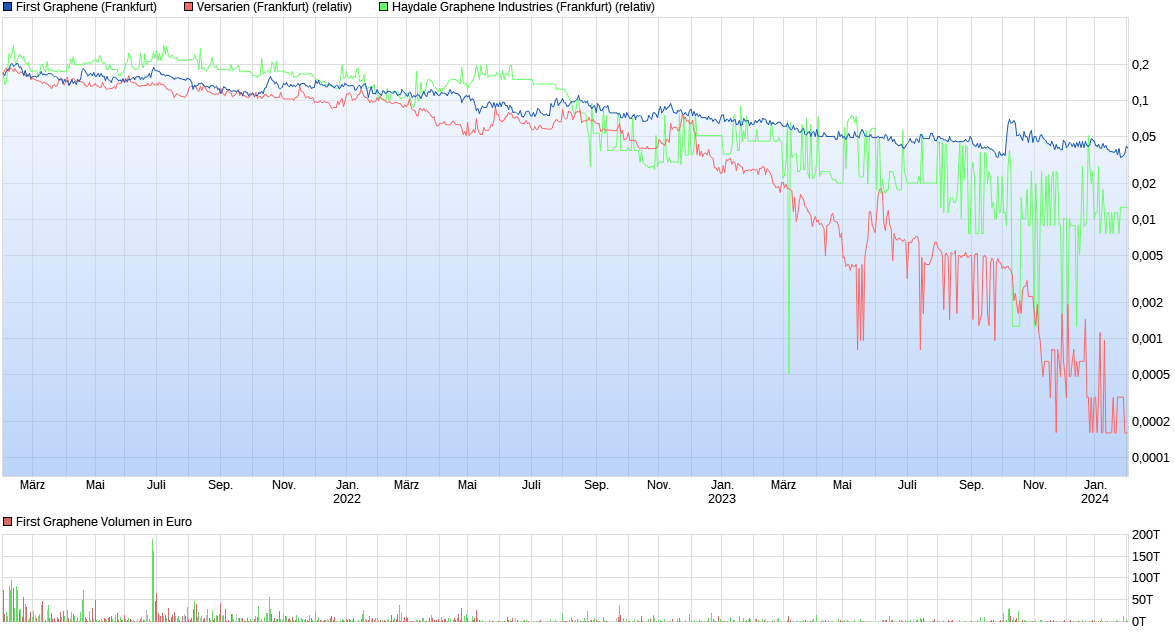Click the 'Nov.' label before Jan. 2022
The width and height of the screenshot is (1175, 633).
284,485
